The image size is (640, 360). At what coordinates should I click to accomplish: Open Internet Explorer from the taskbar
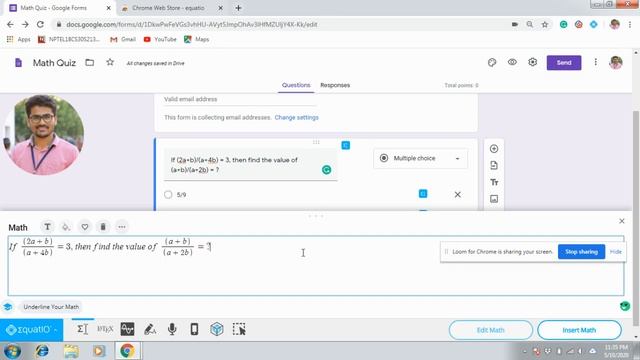[x=42, y=351]
